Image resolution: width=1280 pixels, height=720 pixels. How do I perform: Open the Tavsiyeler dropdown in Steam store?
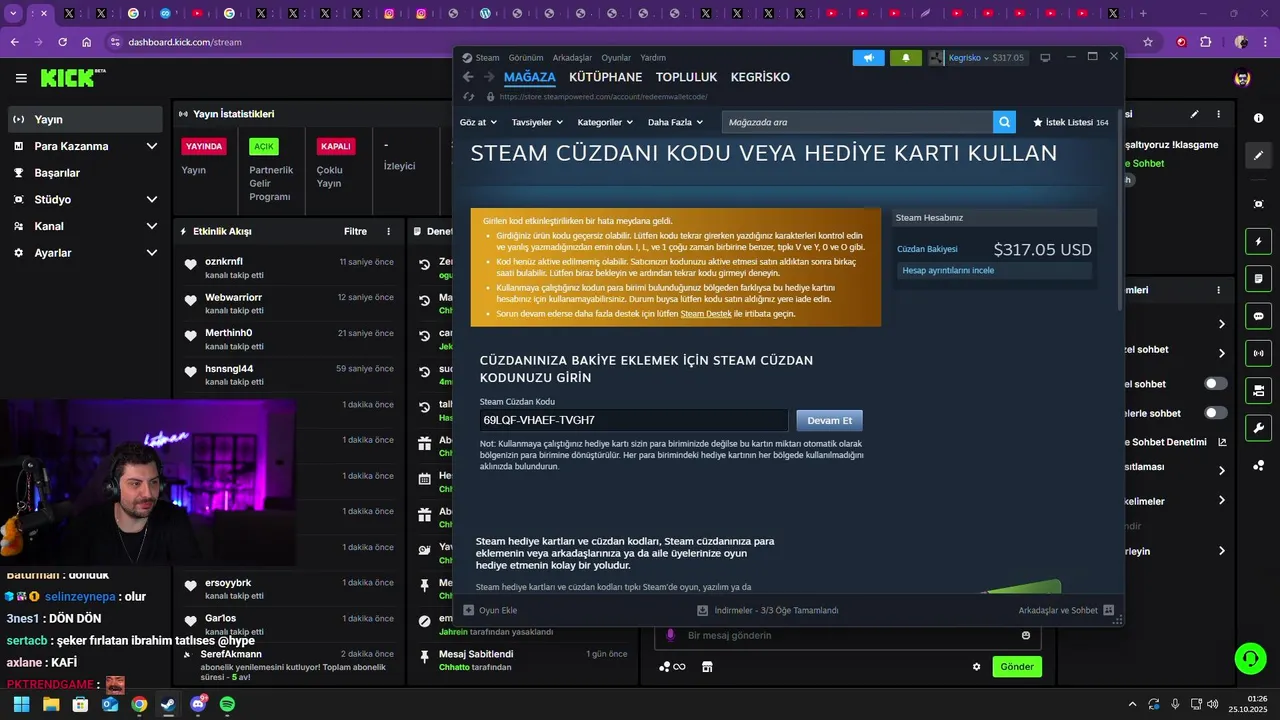[537, 122]
